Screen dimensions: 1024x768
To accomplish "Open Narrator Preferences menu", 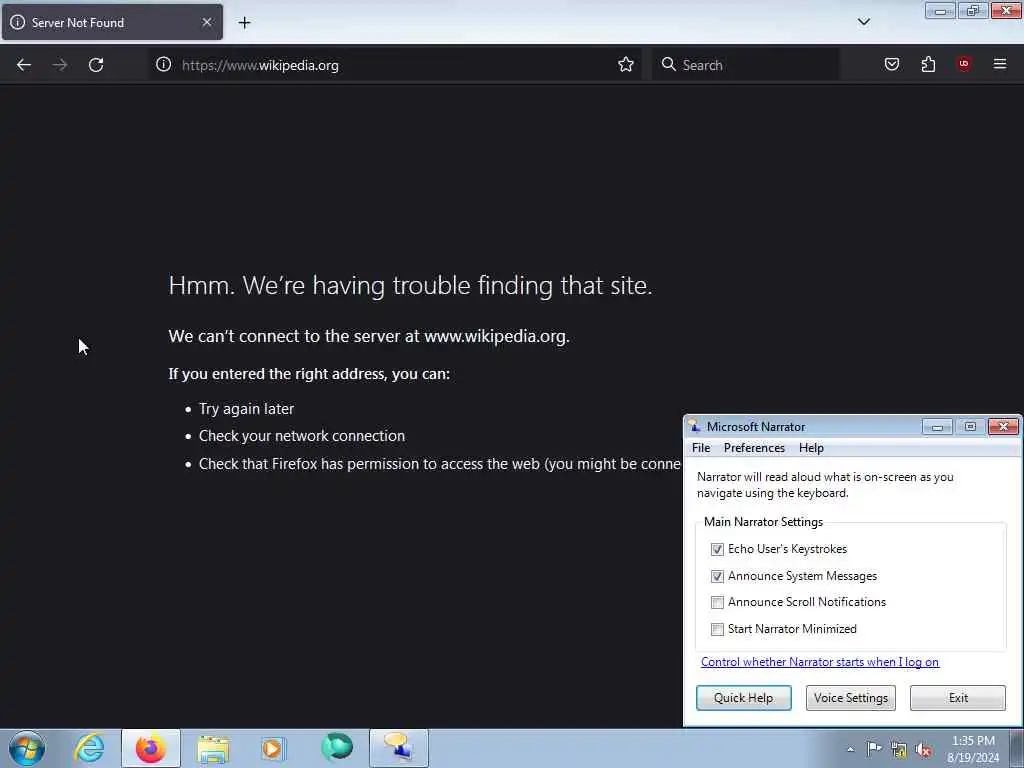I will [x=754, y=448].
